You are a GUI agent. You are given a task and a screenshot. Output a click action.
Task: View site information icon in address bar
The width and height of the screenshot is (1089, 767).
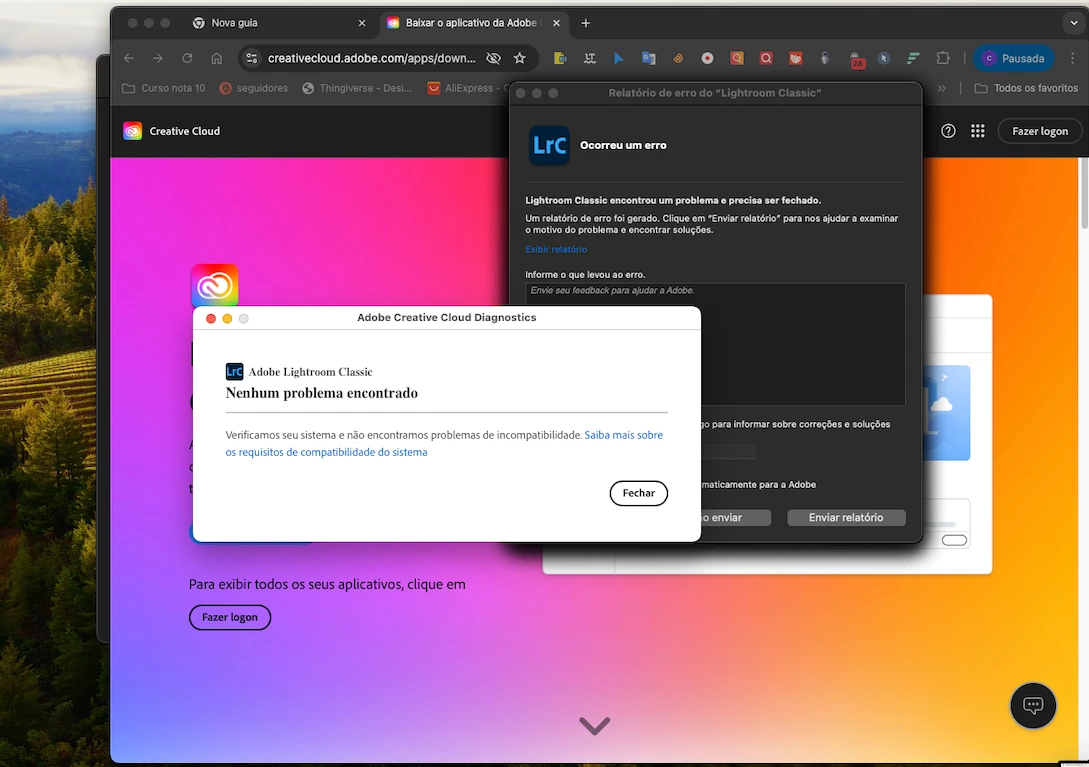point(251,58)
